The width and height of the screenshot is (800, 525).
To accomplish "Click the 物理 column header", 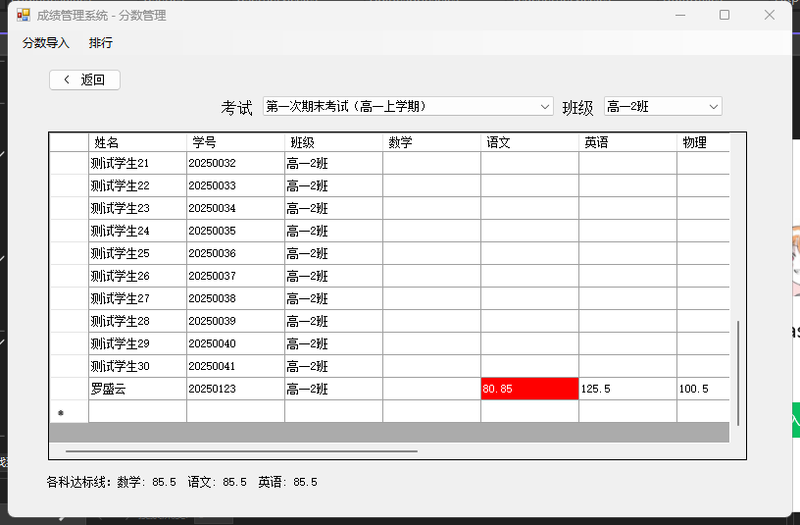I will (x=703, y=142).
